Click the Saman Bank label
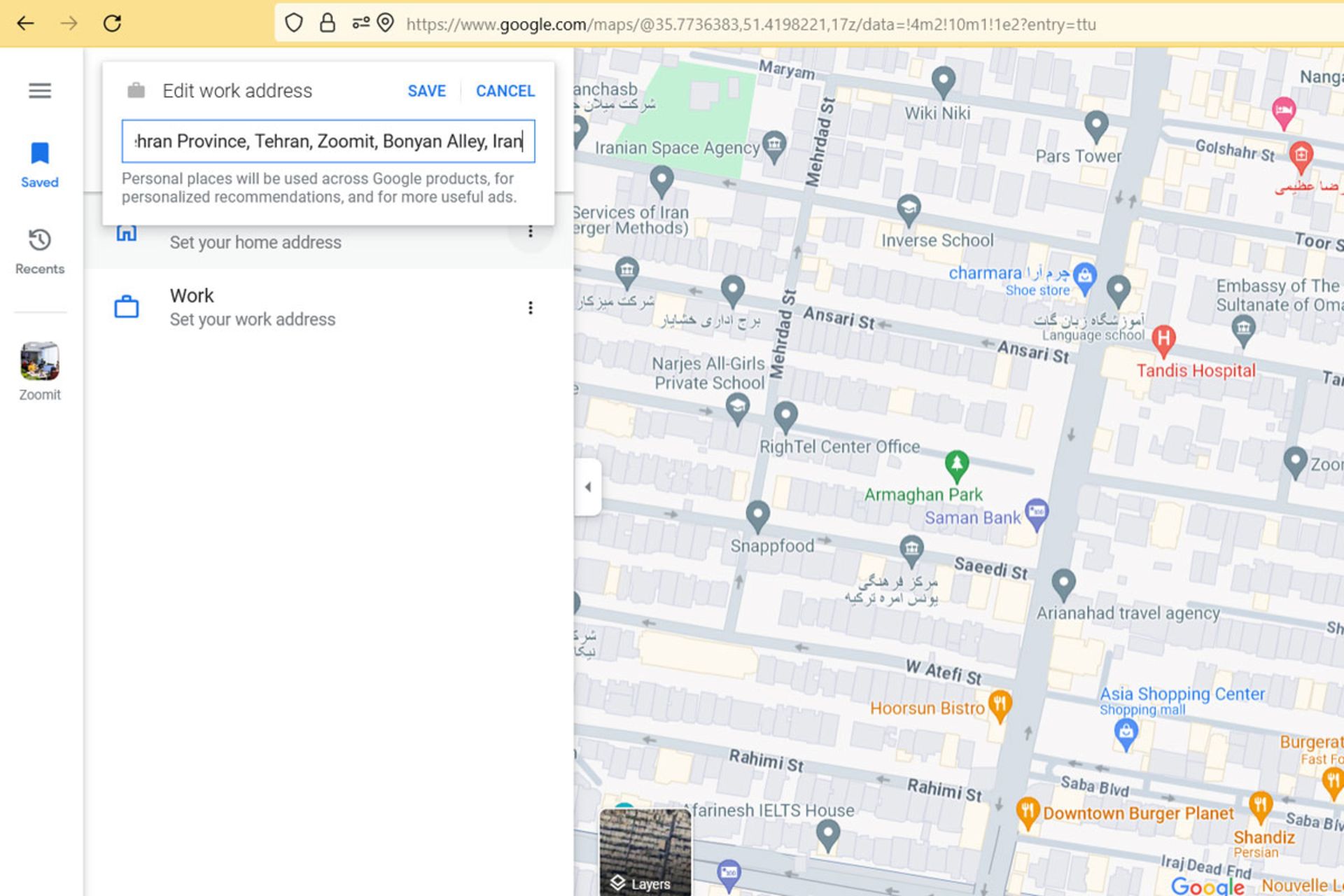Screen dimensions: 1344x896 pyautogui.click(x=972, y=518)
